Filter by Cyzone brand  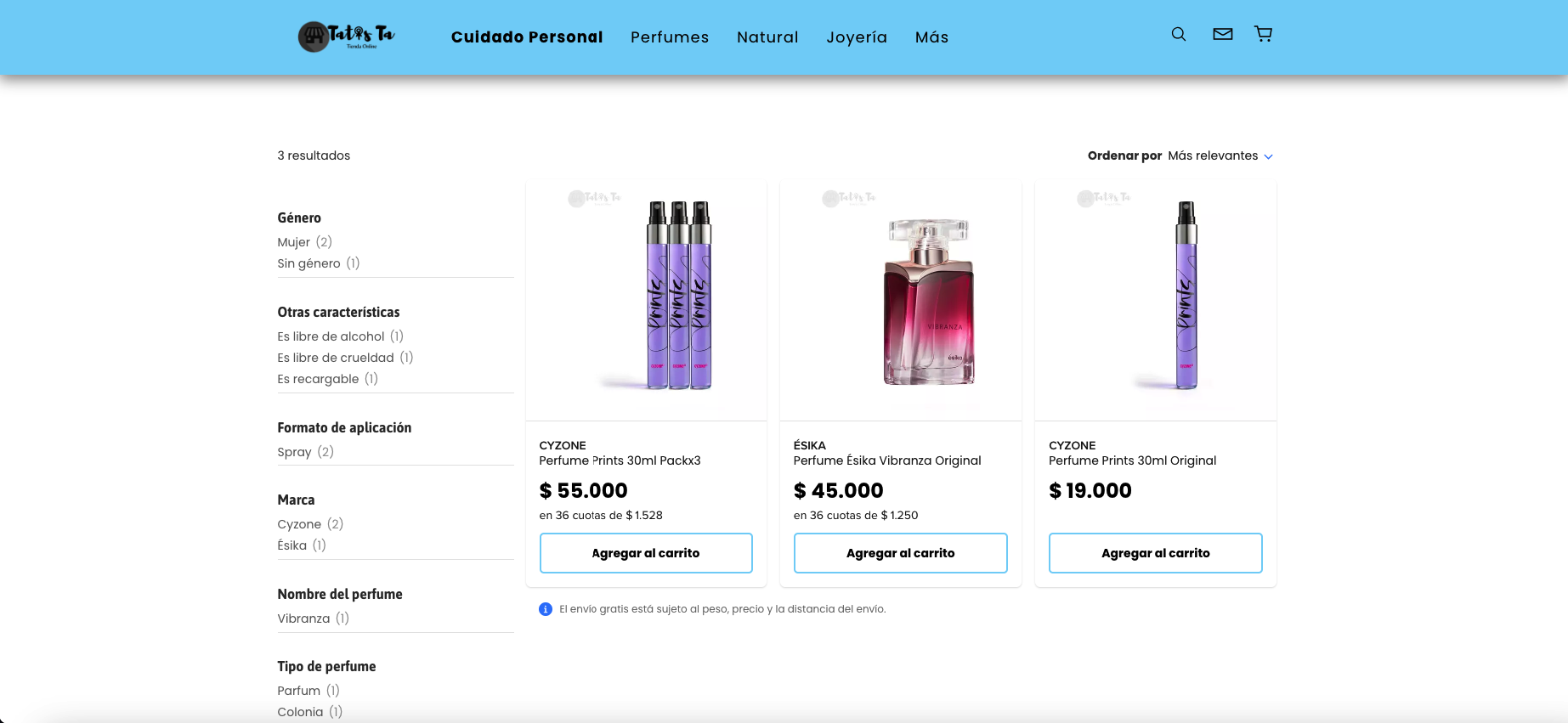tap(299, 524)
